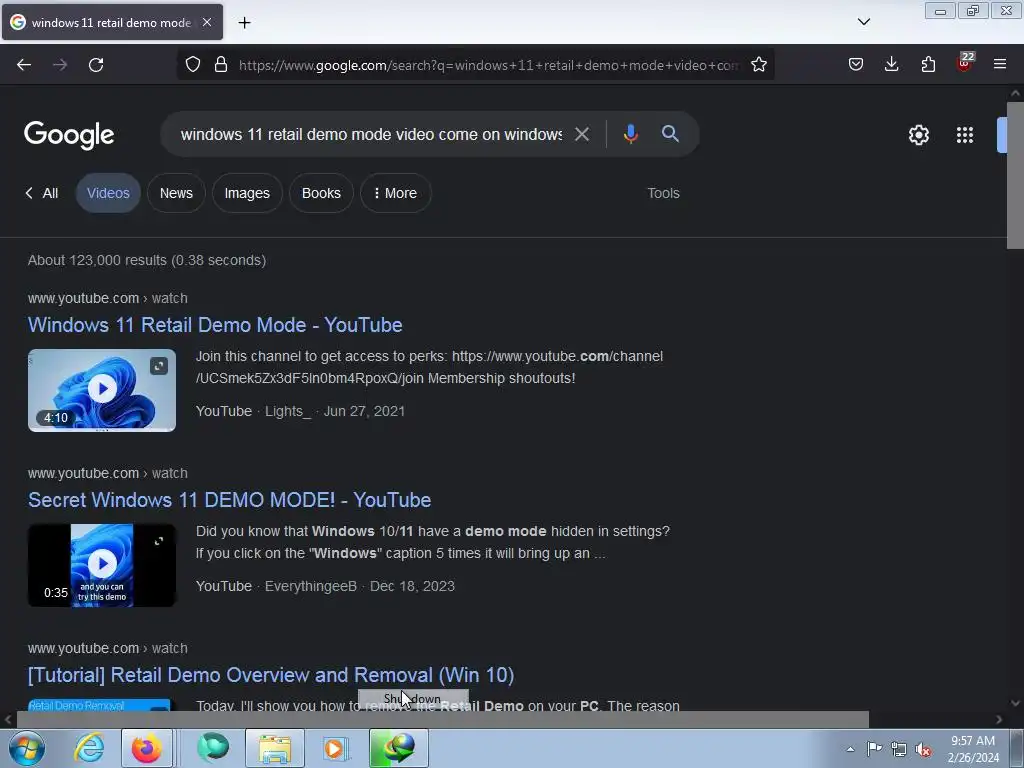
Task: Expand the 4:10 video preview icon
Action: 159,366
